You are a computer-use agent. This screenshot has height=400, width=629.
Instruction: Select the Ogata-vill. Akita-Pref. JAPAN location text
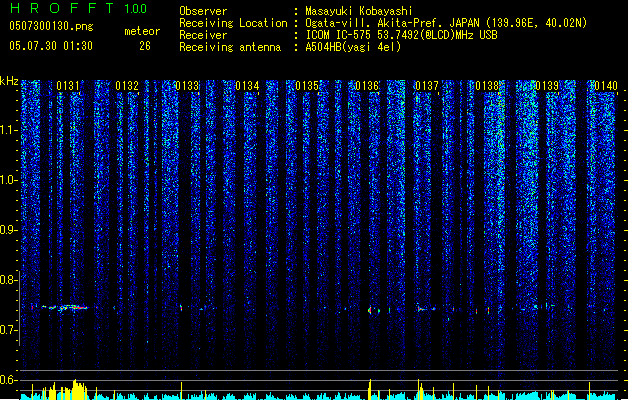(446, 23)
